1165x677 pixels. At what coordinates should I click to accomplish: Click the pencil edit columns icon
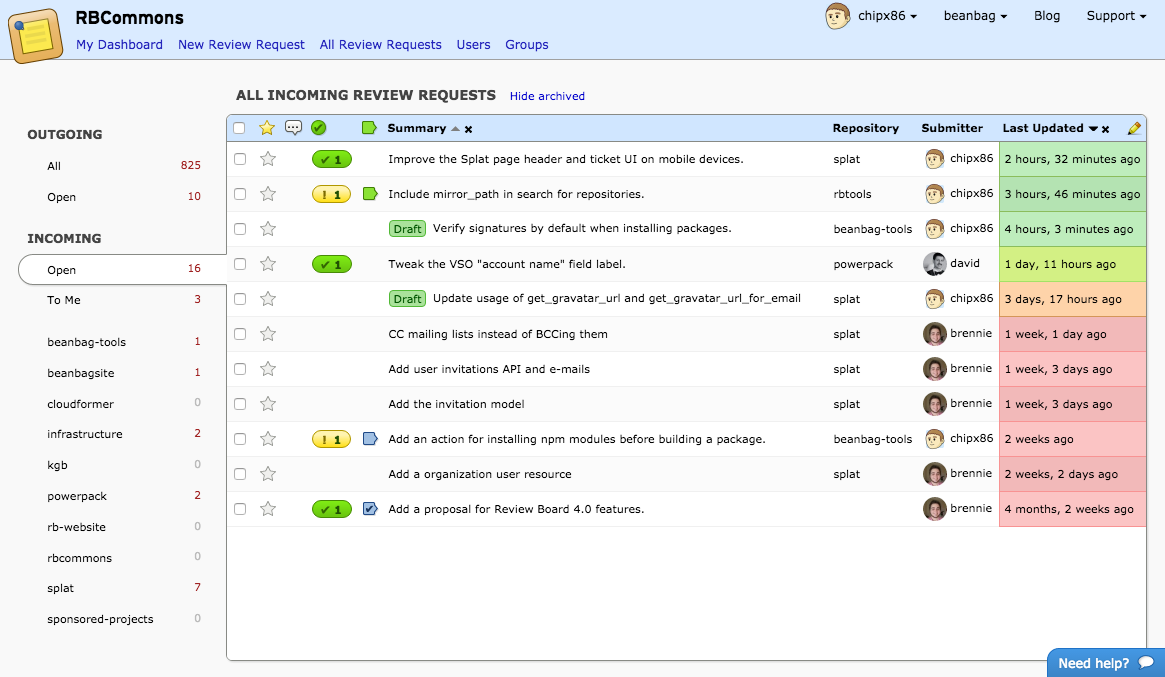tap(1134, 128)
